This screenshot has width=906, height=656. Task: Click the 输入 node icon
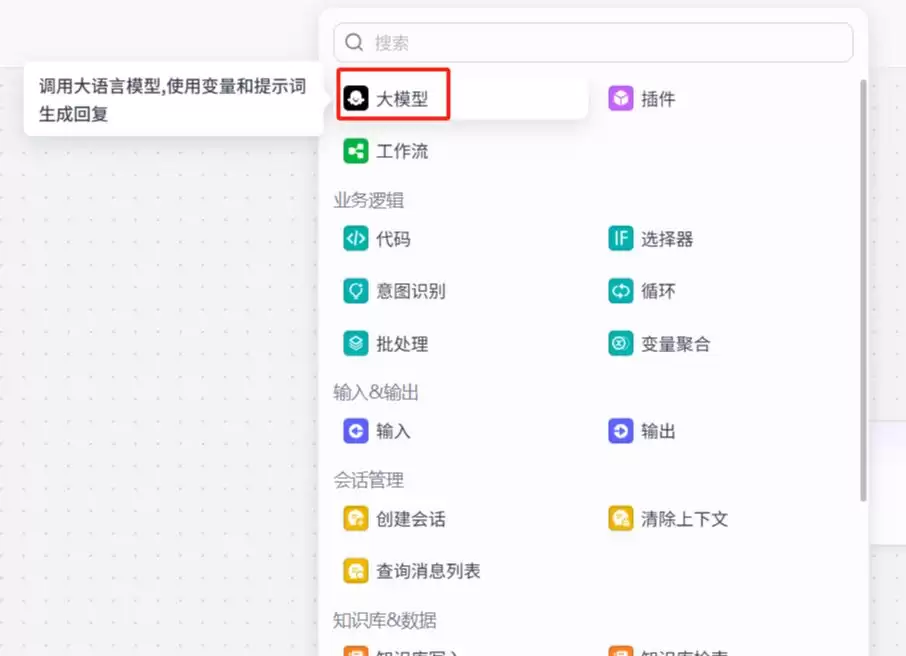pyautogui.click(x=356, y=431)
